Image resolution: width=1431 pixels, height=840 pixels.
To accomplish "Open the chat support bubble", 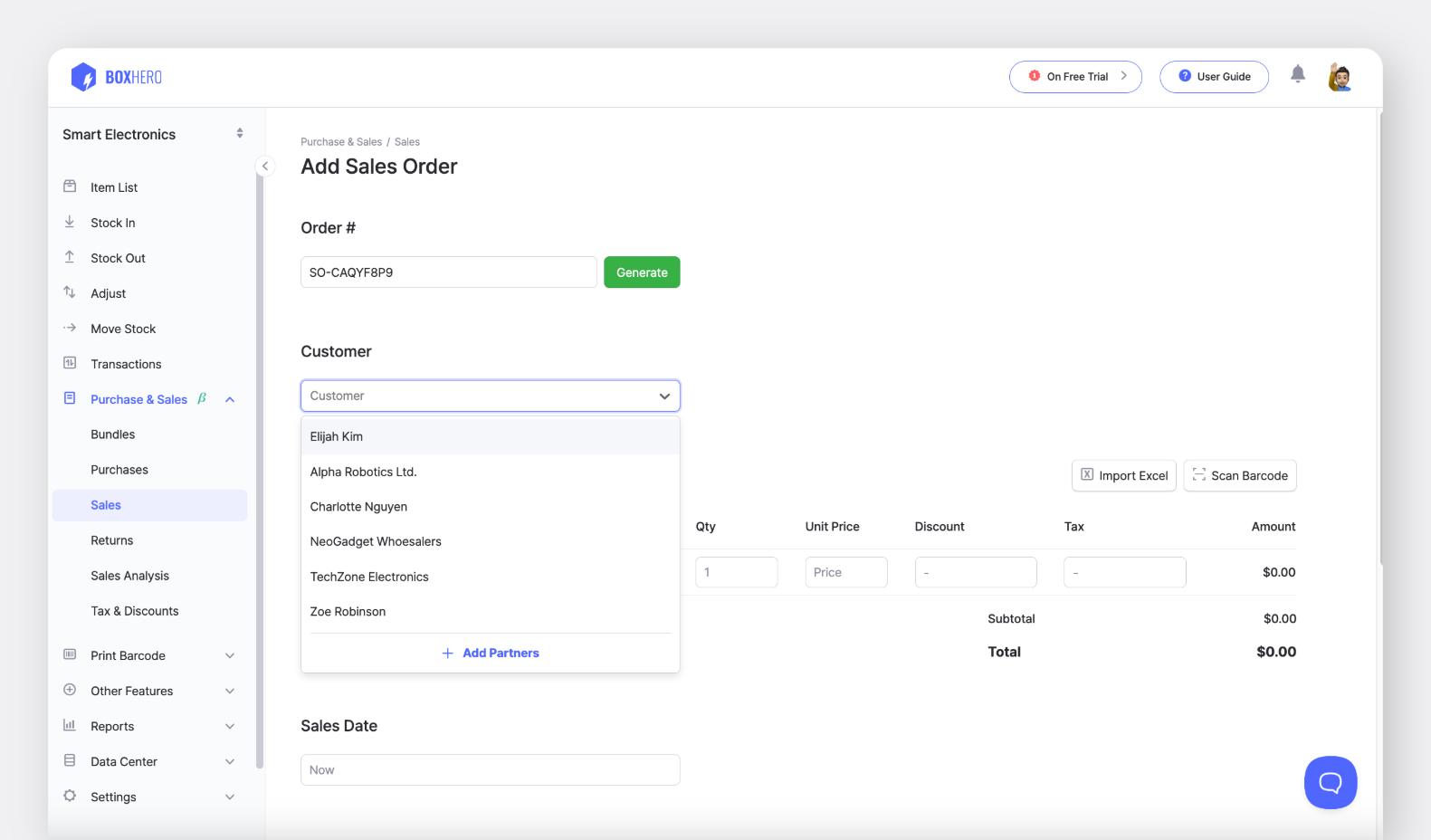I will coord(1331,782).
